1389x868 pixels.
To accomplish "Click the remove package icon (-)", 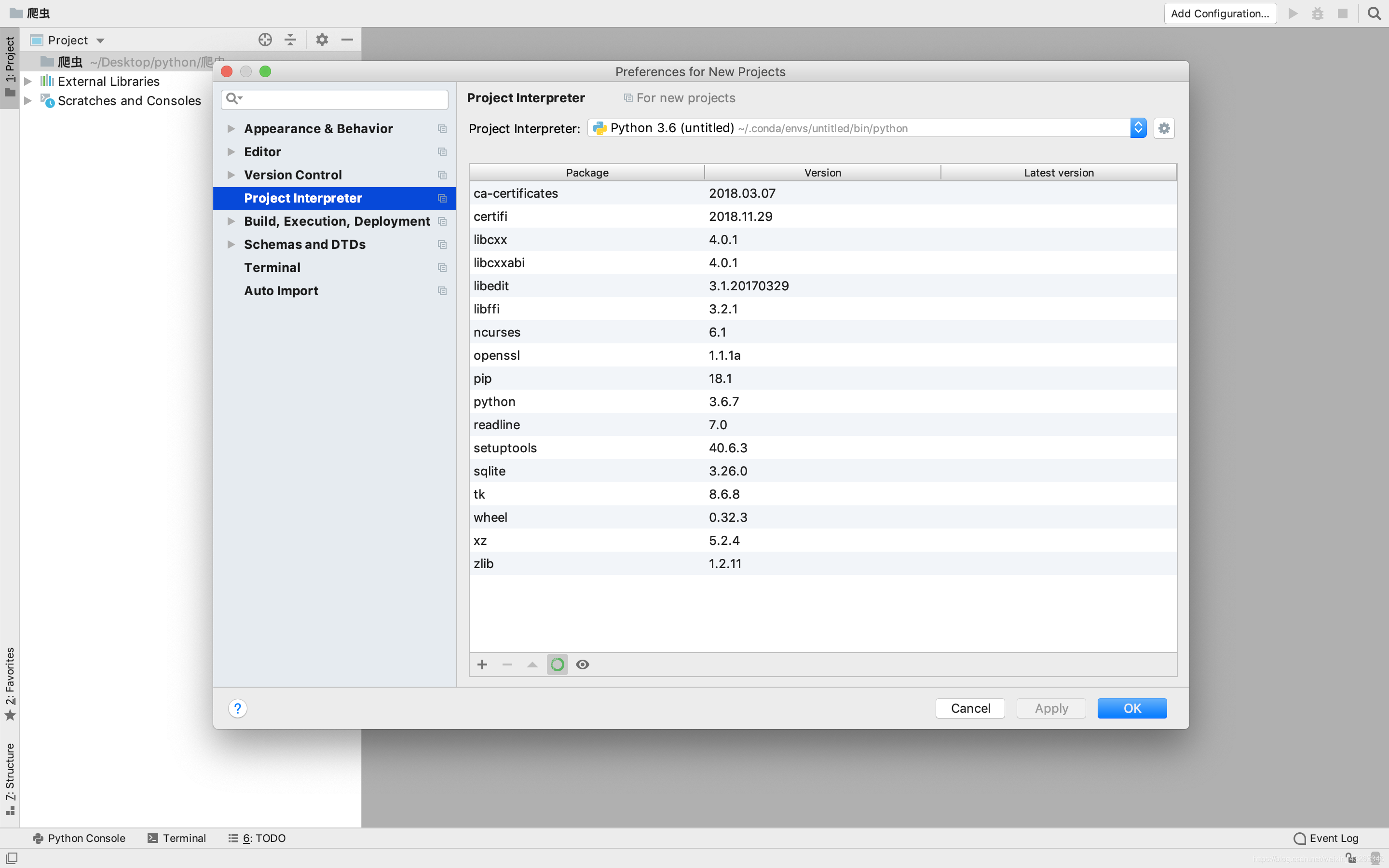I will [507, 664].
